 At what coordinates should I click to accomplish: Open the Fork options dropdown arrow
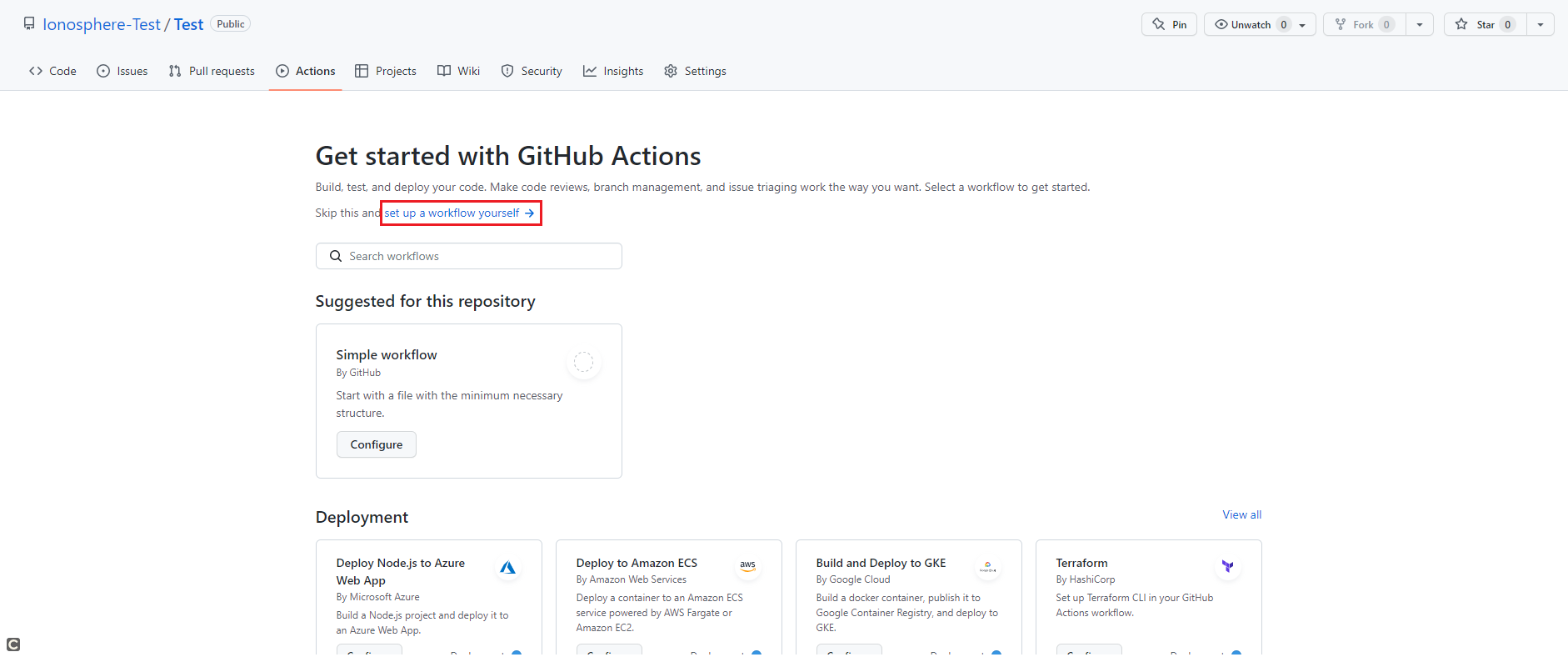[x=1420, y=25]
